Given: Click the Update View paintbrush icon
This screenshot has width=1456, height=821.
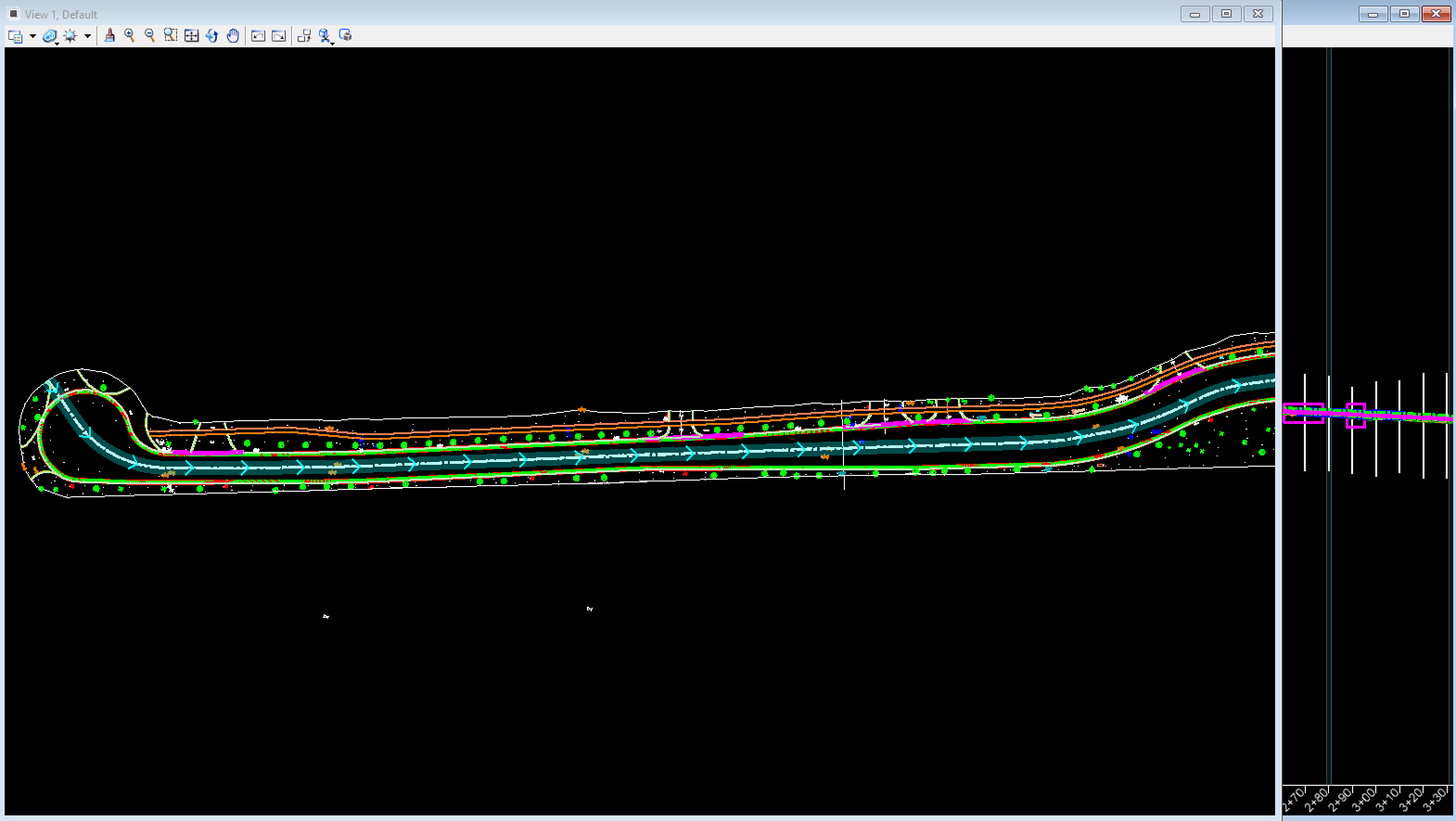Looking at the screenshot, I should coord(109,35).
